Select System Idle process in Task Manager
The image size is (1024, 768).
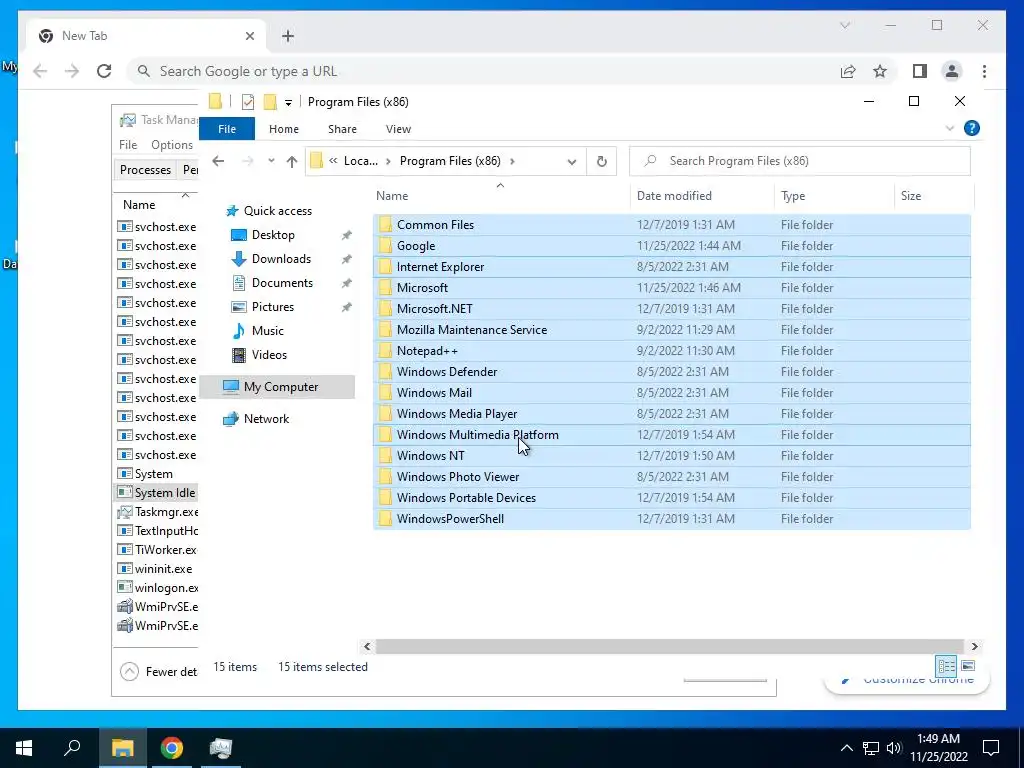tap(156, 492)
